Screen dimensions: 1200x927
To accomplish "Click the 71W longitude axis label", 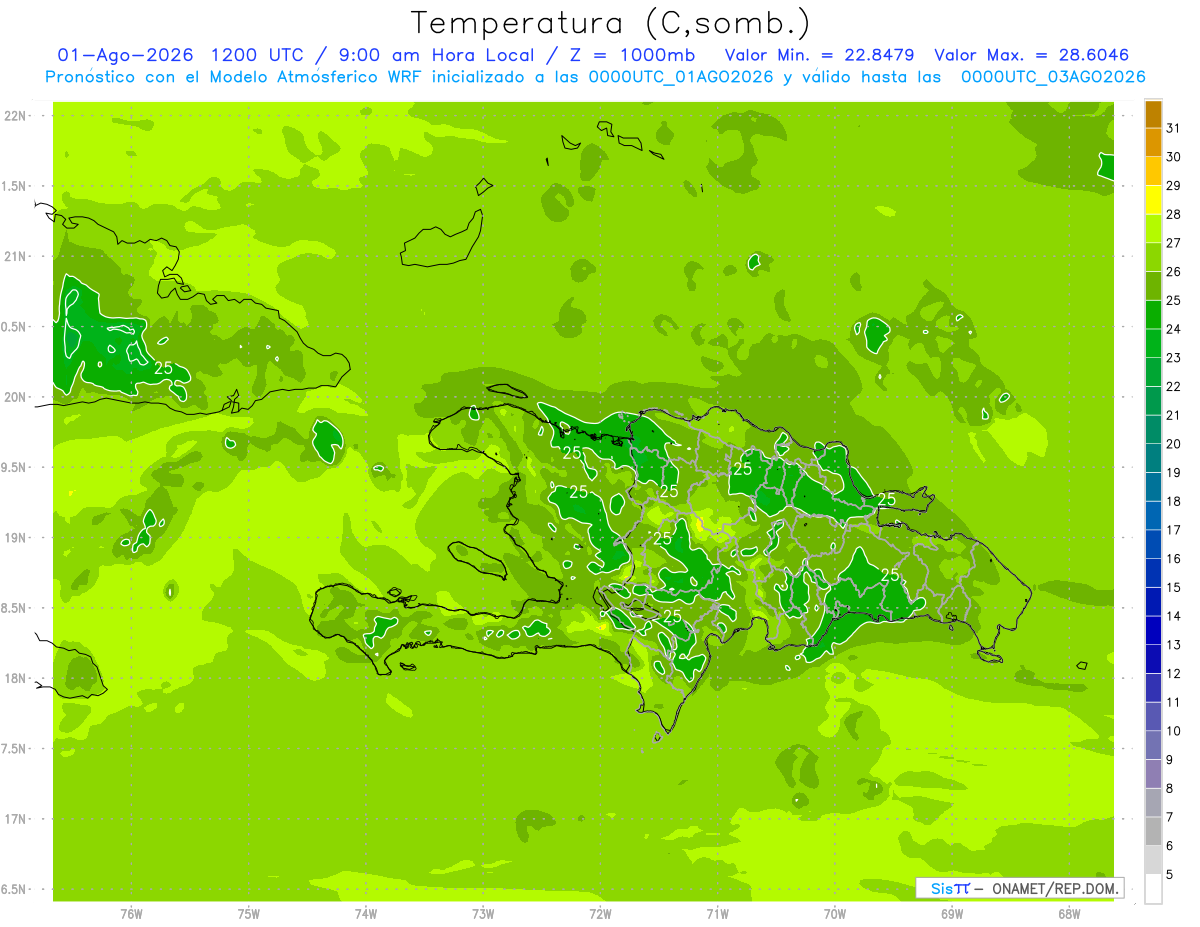I will pyautogui.click(x=717, y=914).
